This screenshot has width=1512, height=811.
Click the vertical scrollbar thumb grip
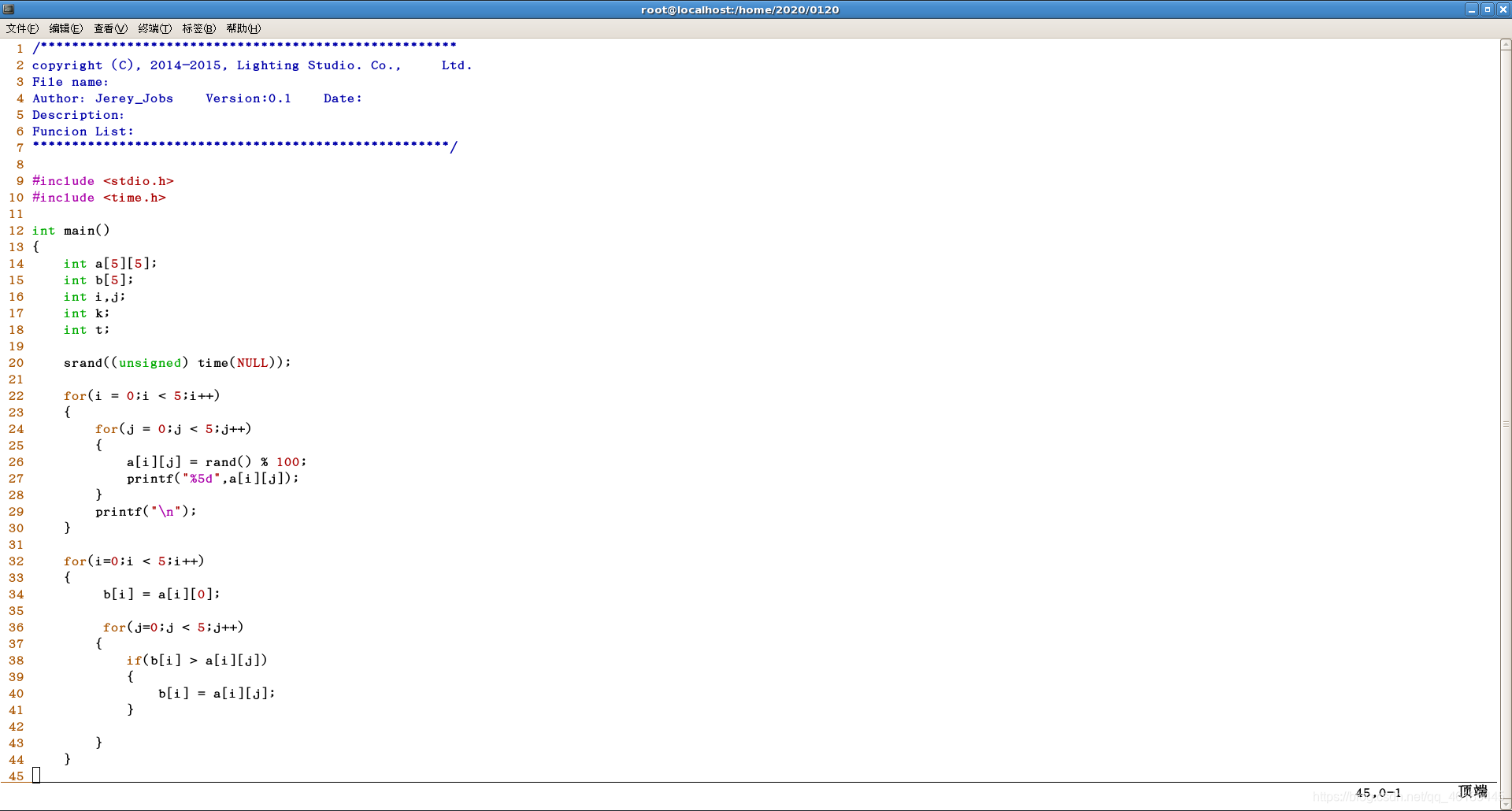[1506, 424]
